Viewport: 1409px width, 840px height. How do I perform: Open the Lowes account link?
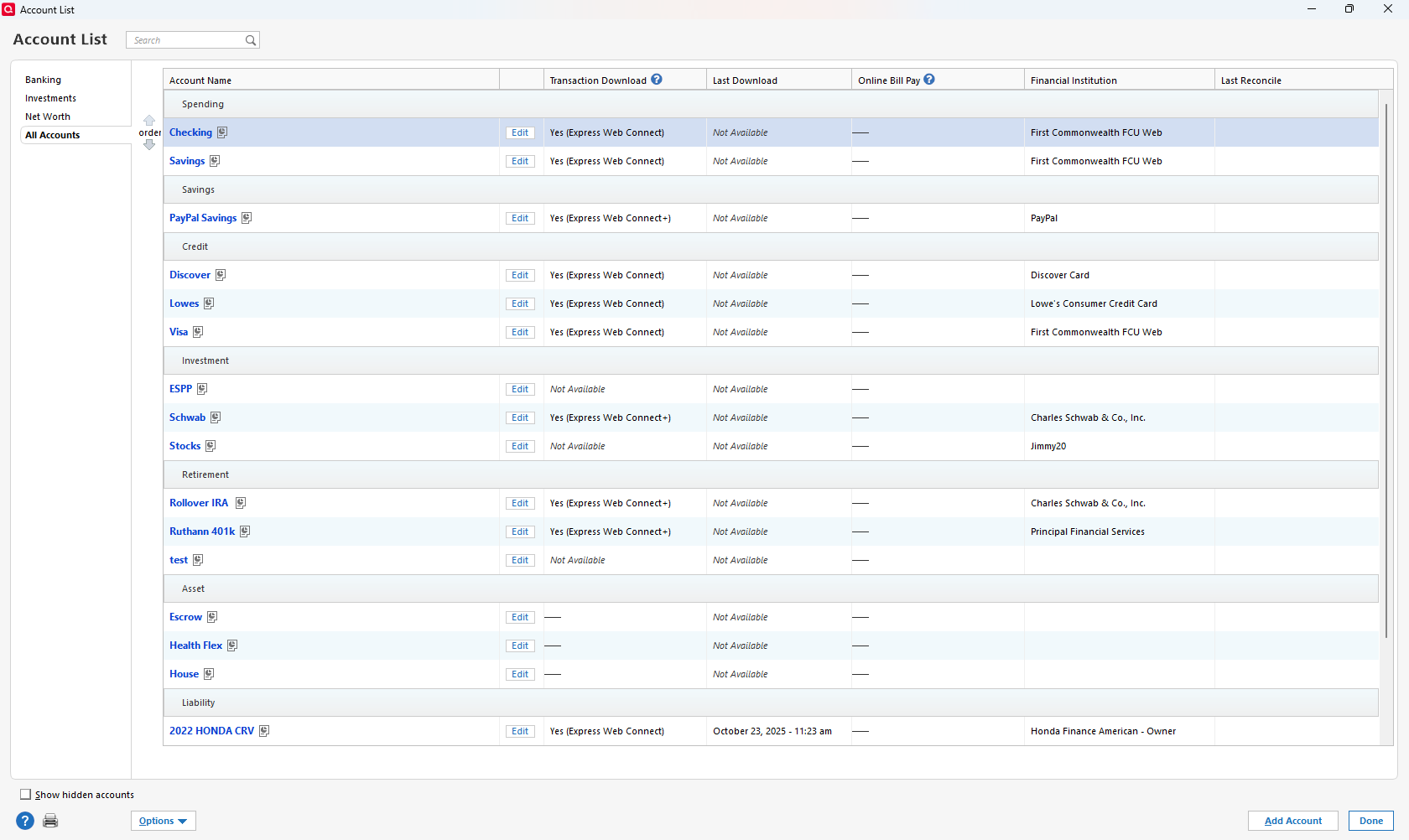pyautogui.click(x=185, y=303)
